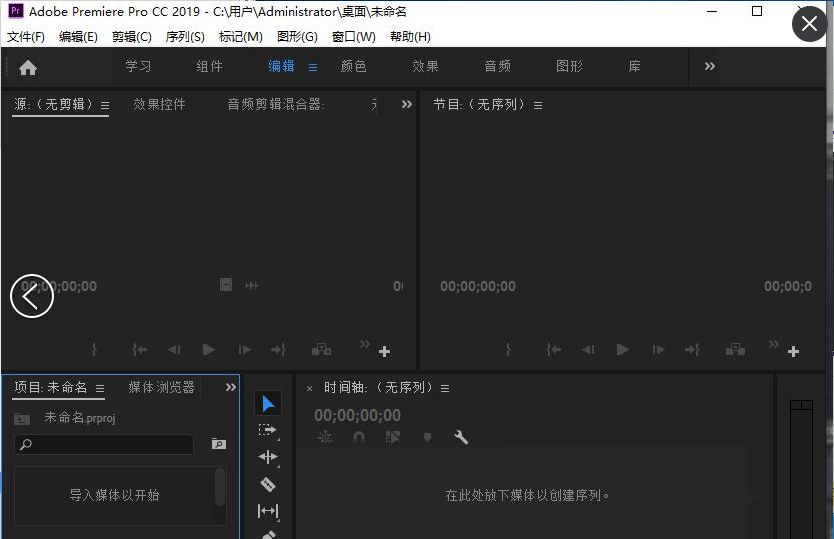Click the Project panel search field
This screenshot has width=834, height=539.
coord(104,444)
